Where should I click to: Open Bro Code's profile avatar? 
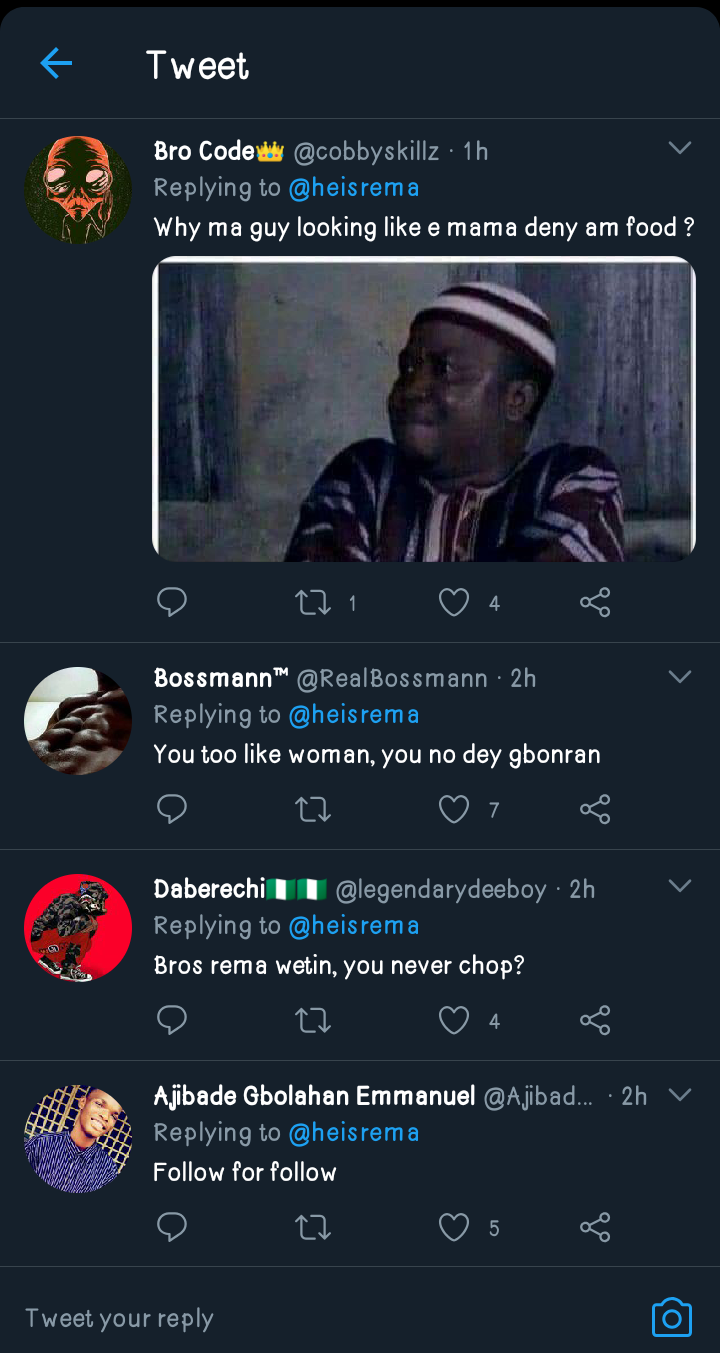click(78, 190)
